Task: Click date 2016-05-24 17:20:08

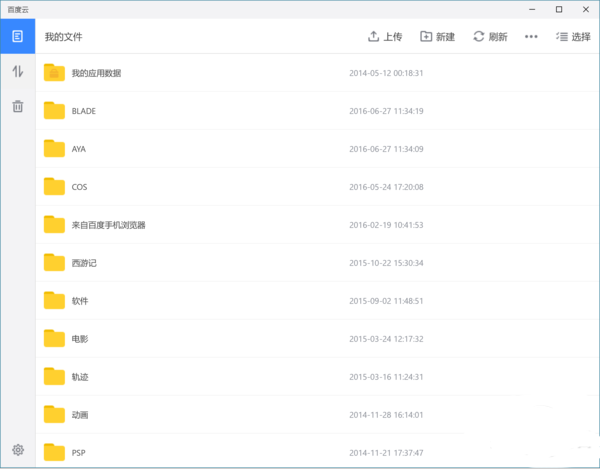Action: tap(386, 187)
